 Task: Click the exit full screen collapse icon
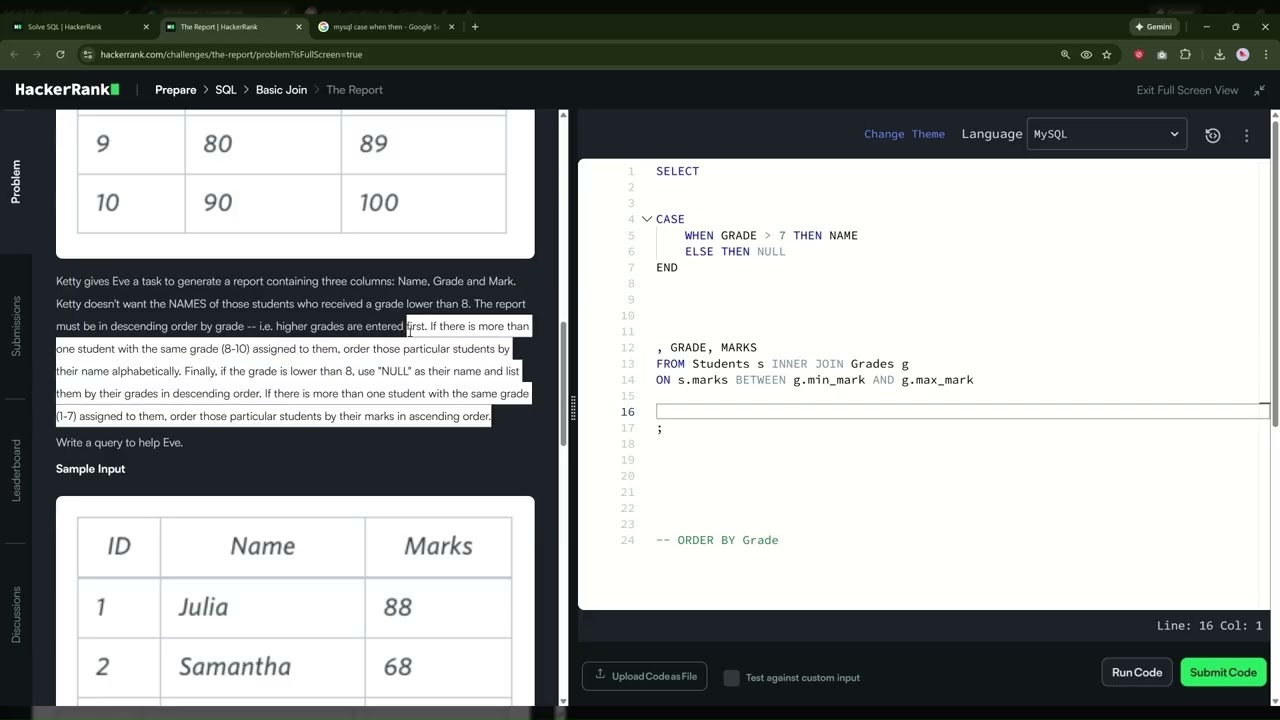click(x=1259, y=90)
